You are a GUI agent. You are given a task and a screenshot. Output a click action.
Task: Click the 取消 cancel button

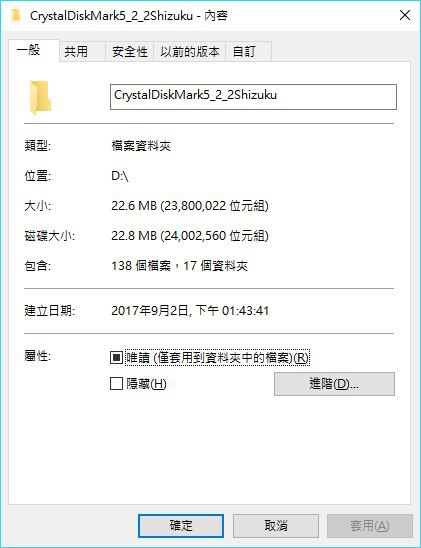click(x=276, y=526)
